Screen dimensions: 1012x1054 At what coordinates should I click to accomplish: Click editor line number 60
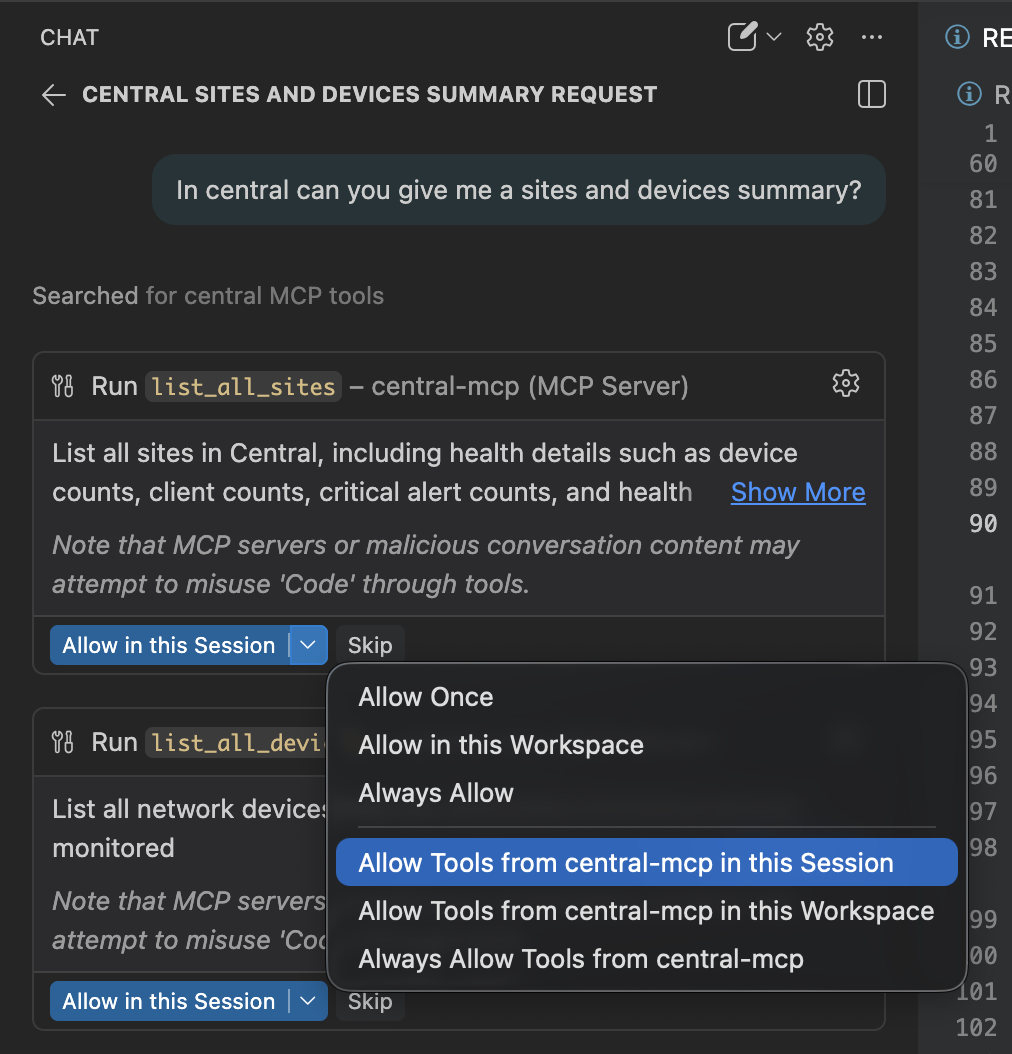pyautogui.click(x=982, y=164)
